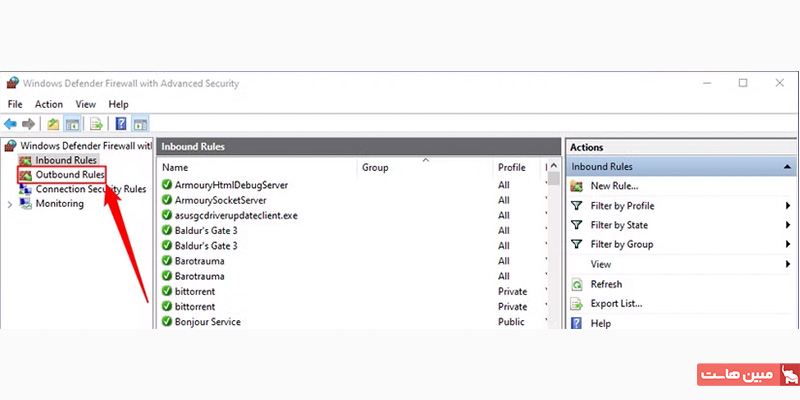Viewport: 800px width, 400px height.
Task: Click the root Windows Defender Firewall tree icon
Action: click(x=10, y=146)
